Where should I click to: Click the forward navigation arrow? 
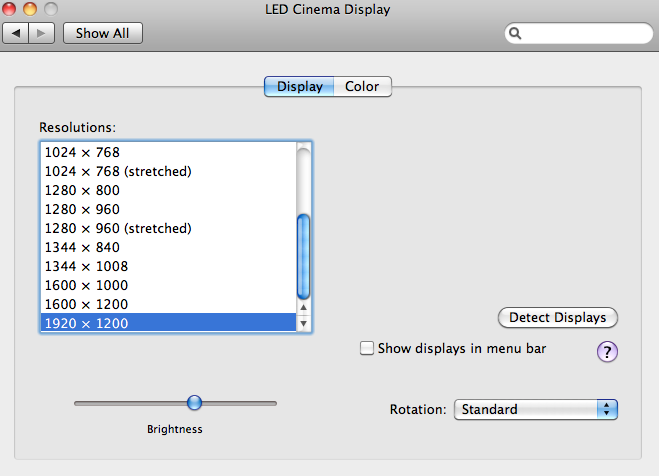(42, 33)
